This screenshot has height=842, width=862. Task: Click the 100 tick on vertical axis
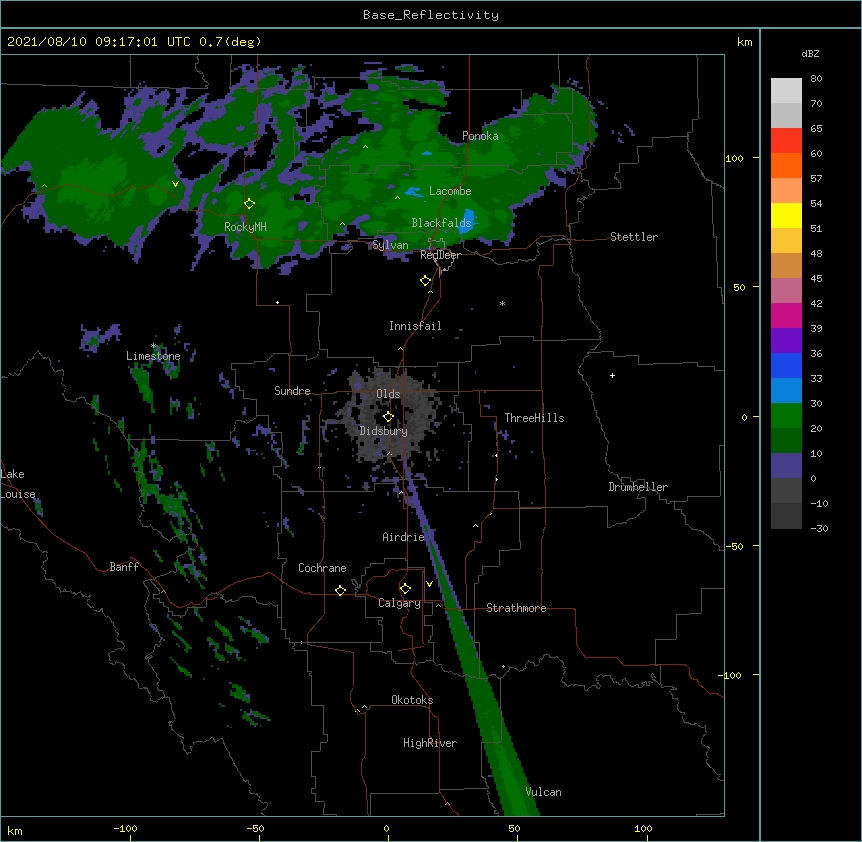point(734,158)
